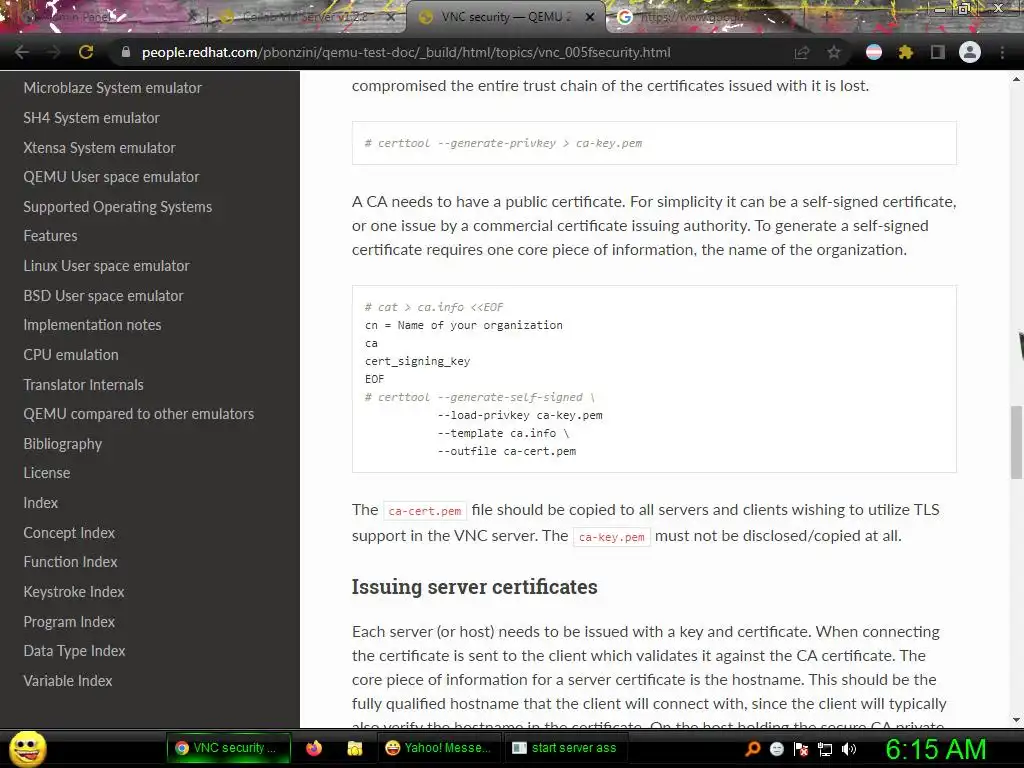Click the scrollbar down arrow
1024x768 pixels.
pos(1016,720)
